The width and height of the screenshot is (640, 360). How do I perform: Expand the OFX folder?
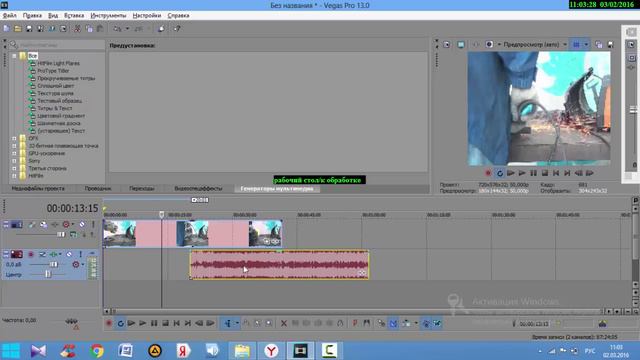tap(14, 138)
